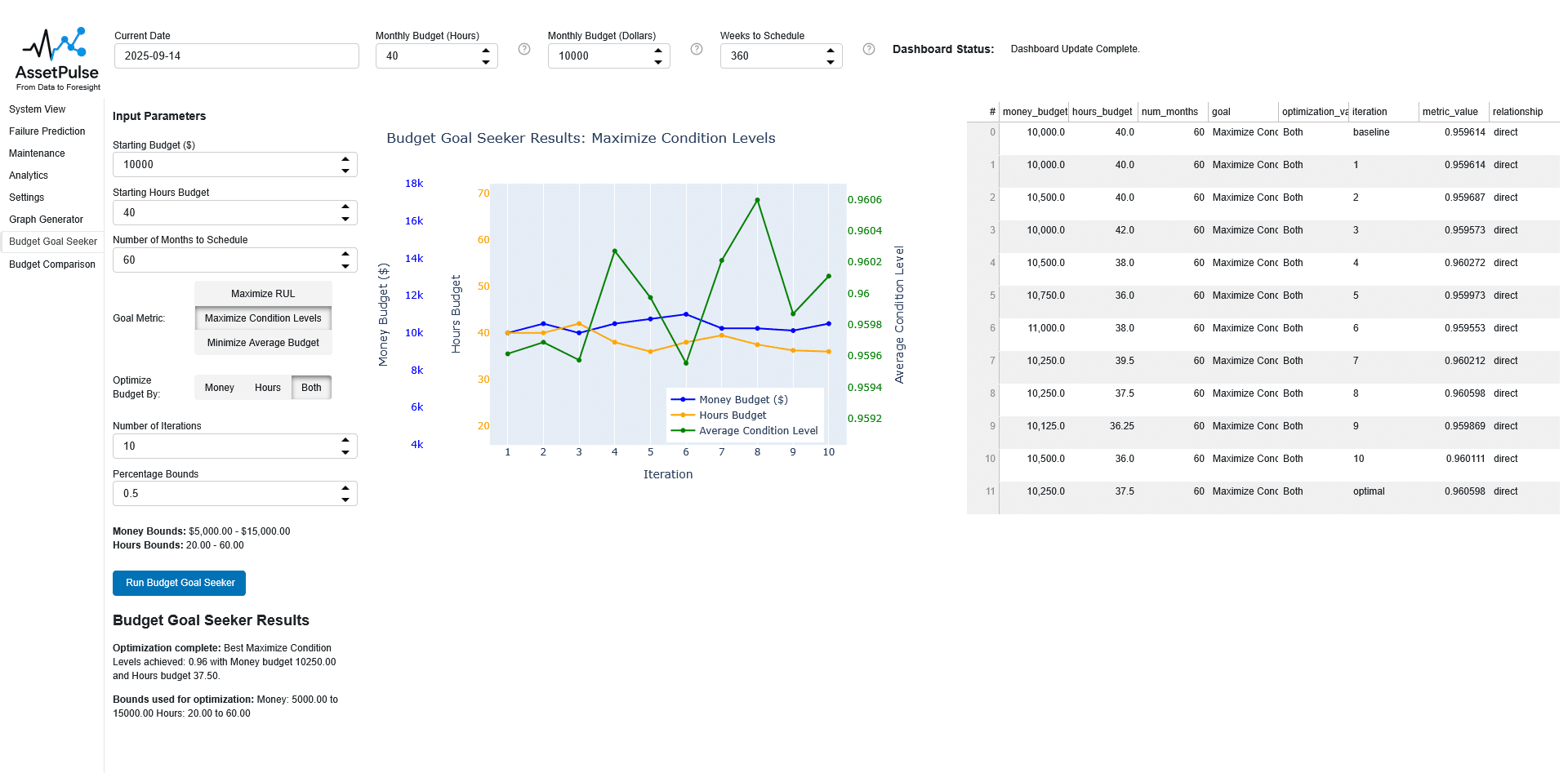Viewport: 1568px width, 773px height.
Task: Increment Weeks to Schedule value
Action: click(831, 51)
